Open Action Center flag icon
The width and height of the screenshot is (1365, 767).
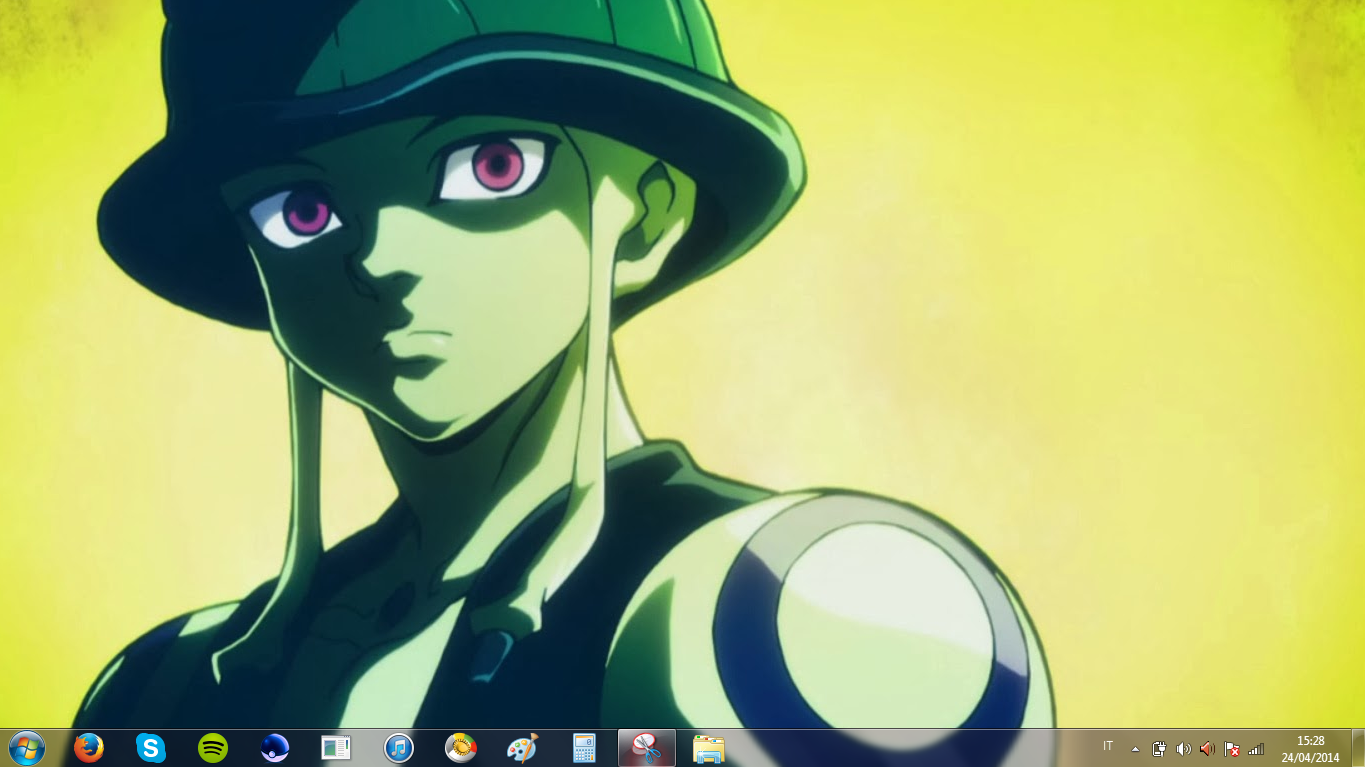click(1232, 748)
